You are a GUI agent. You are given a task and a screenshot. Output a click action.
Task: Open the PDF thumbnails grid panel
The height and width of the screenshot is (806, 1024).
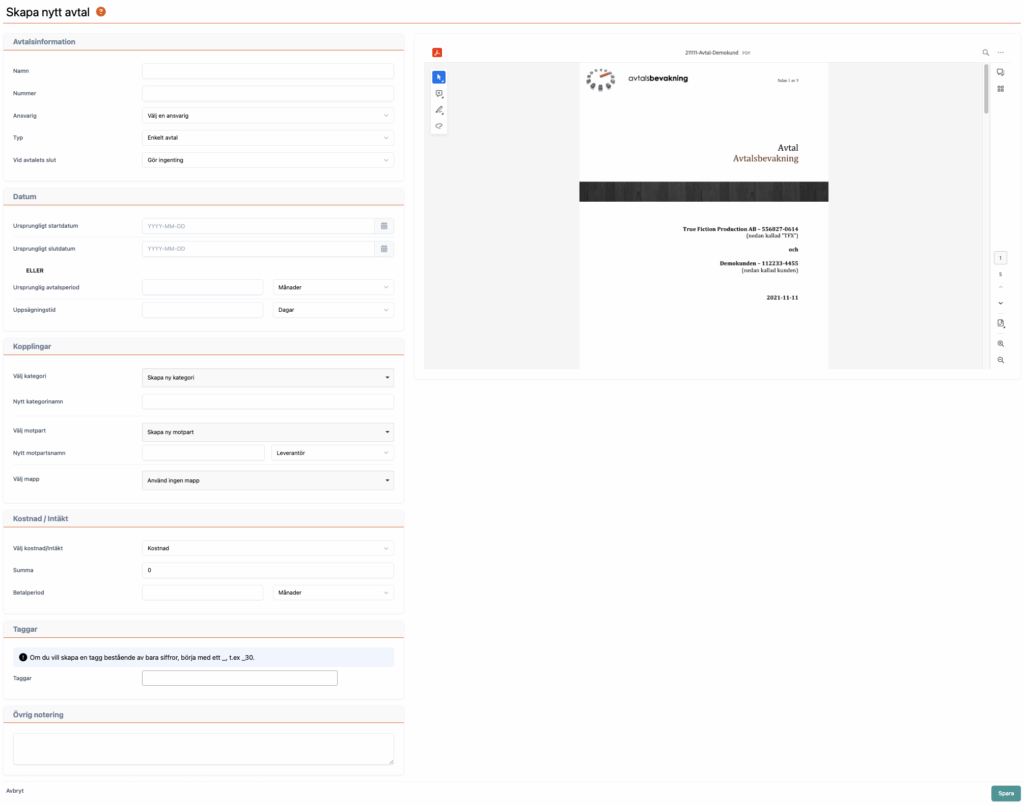coord(1001,89)
